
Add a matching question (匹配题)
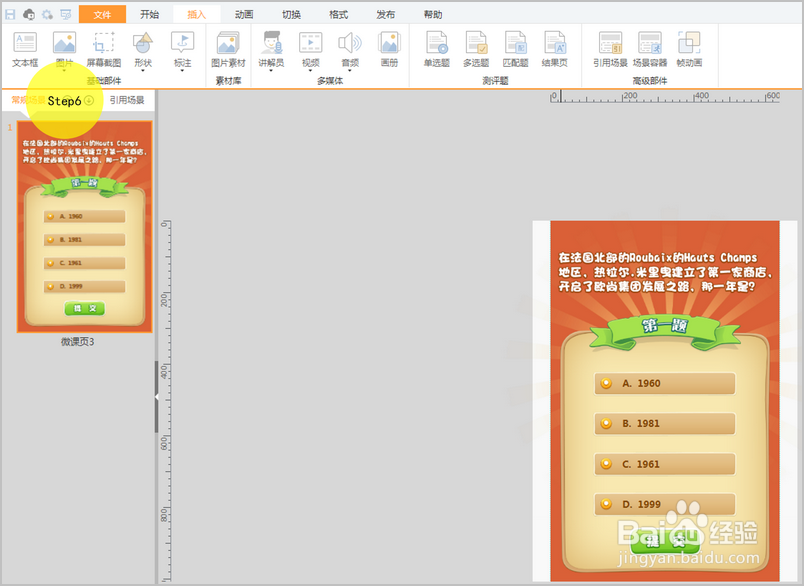[x=515, y=49]
